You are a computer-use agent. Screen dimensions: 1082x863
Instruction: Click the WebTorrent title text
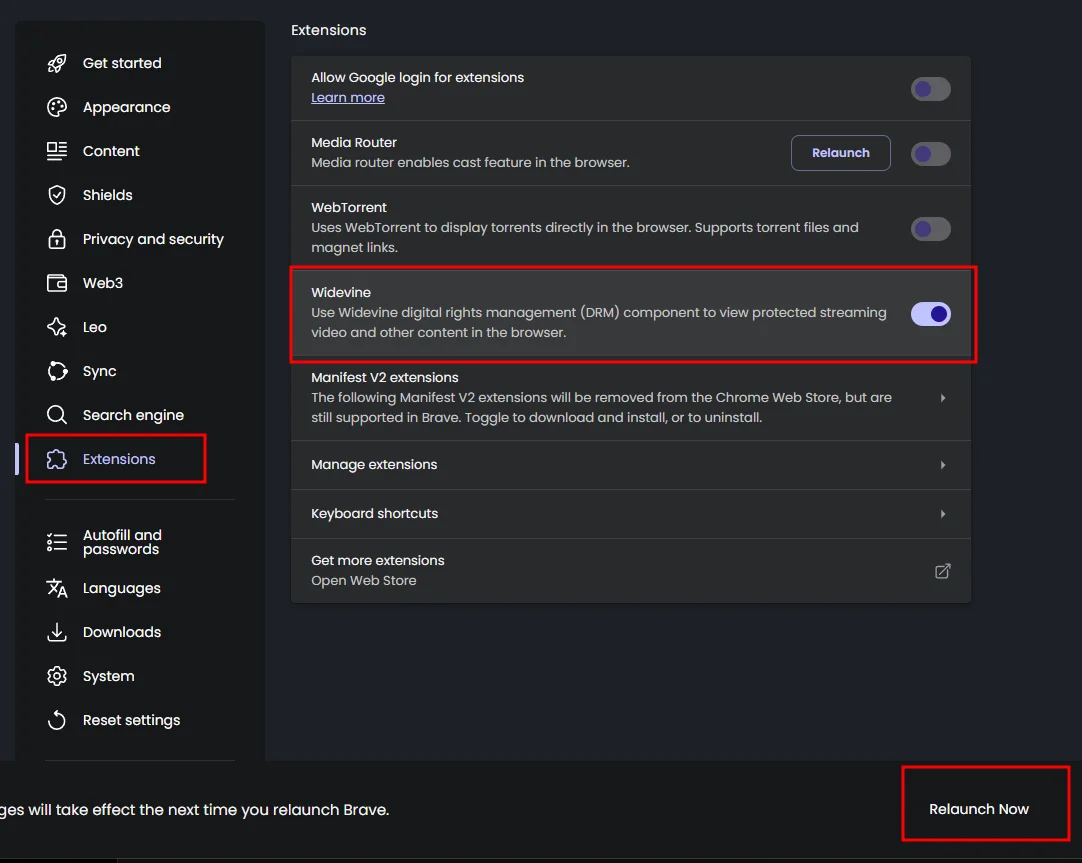(349, 208)
